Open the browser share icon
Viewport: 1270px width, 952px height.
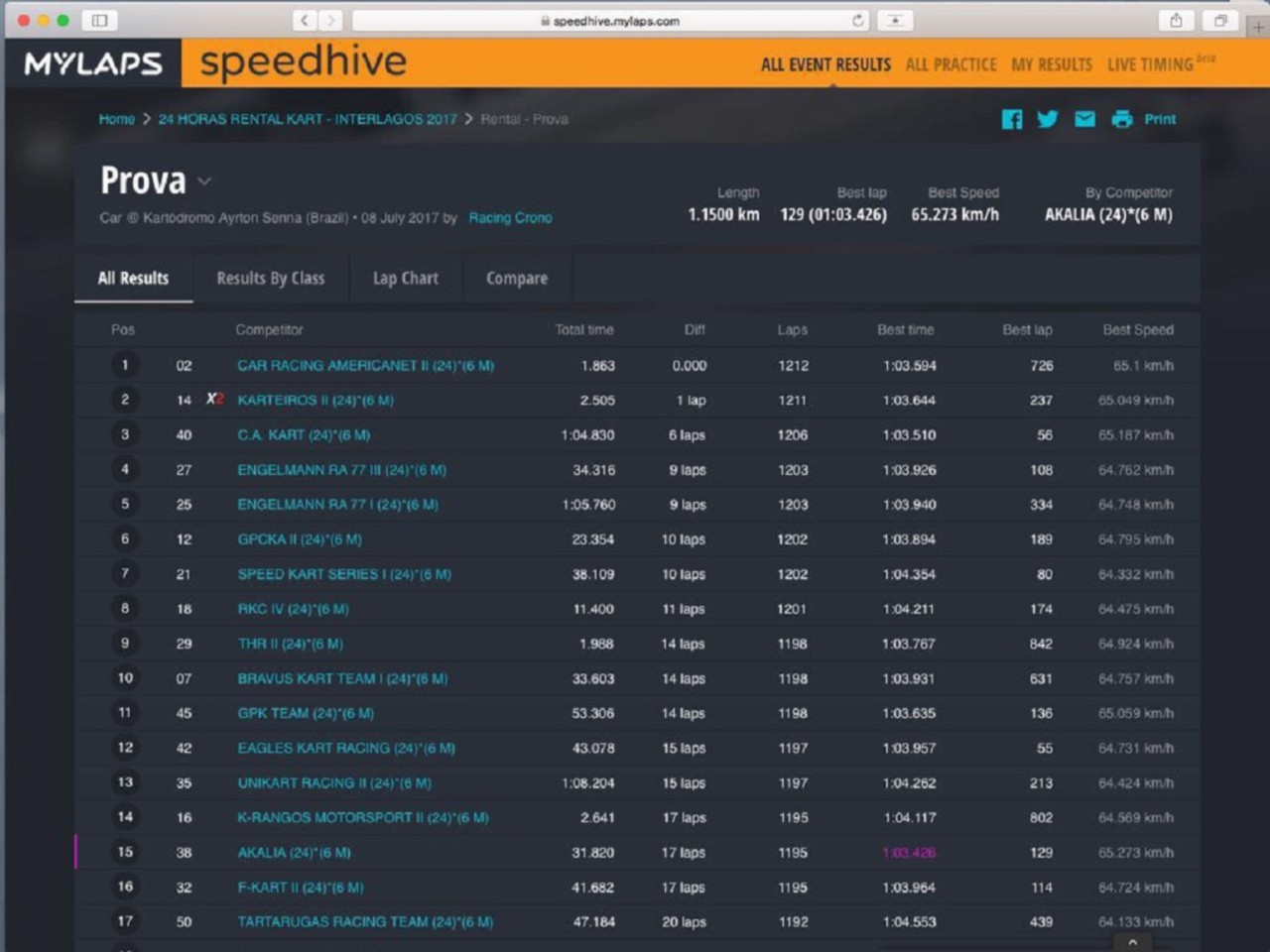tap(1176, 20)
